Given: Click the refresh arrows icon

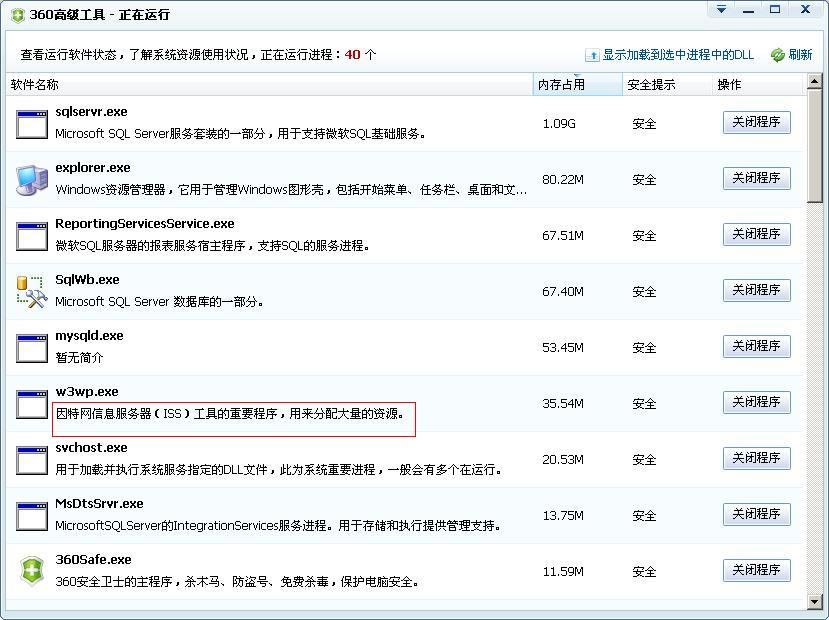Looking at the screenshot, I should 778,55.
